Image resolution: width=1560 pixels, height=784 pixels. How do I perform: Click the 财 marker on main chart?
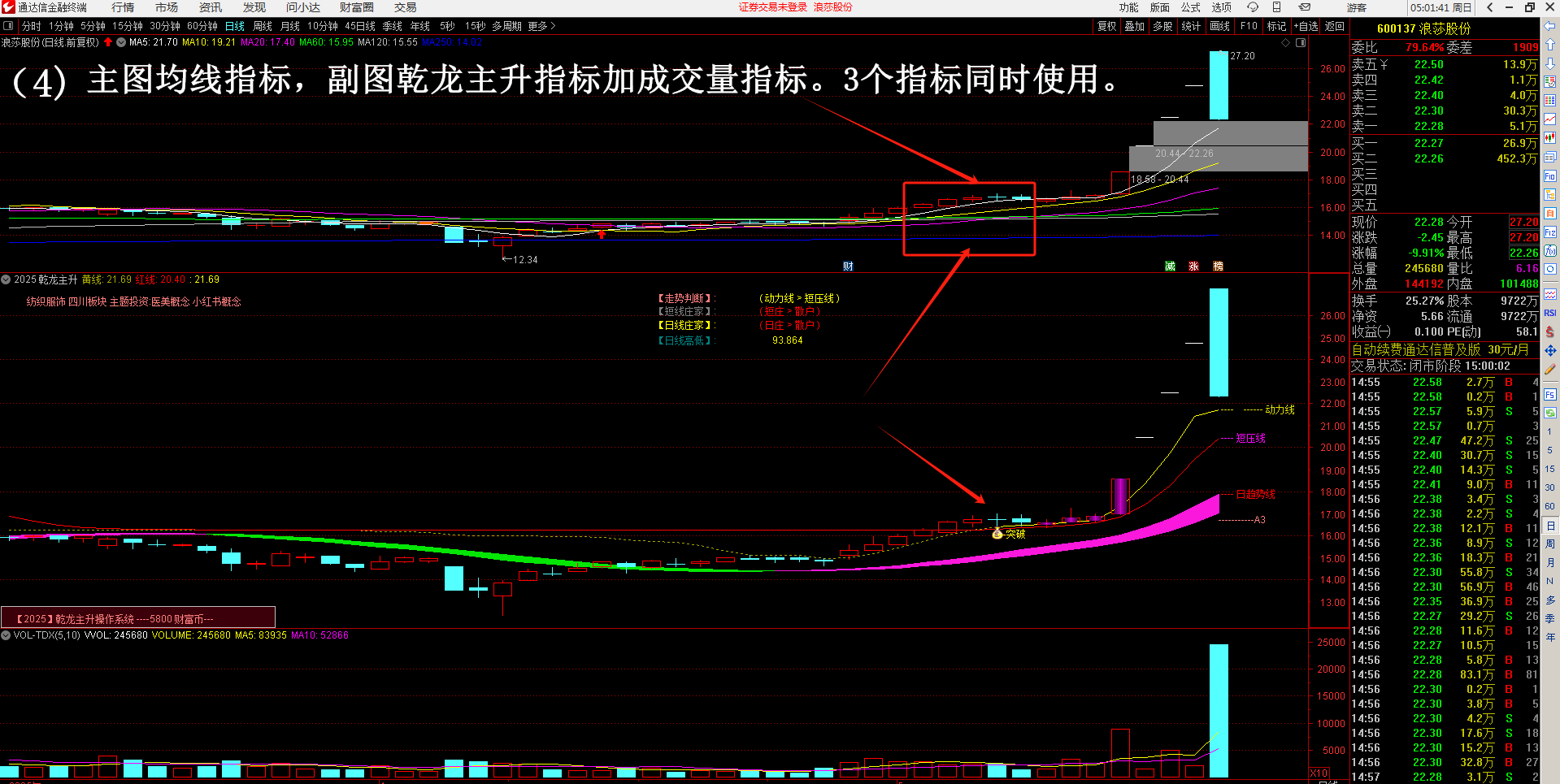click(848, 266)
